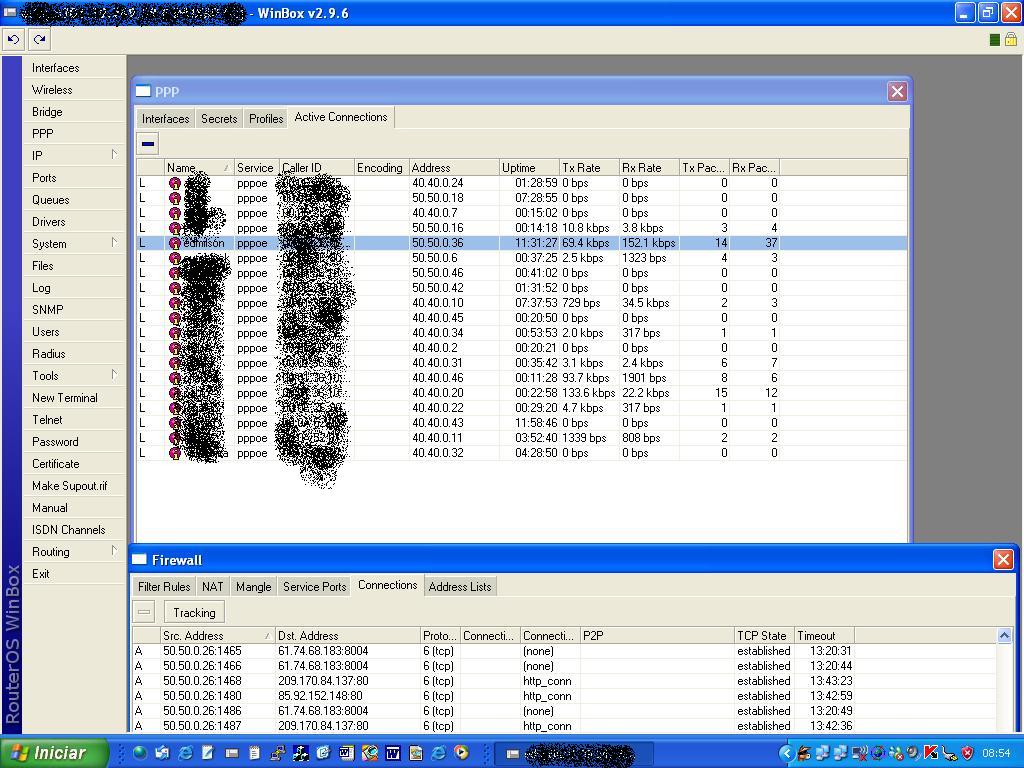Click the Firewall window title icon
The image size is (1024, 768).
point(139,560)
